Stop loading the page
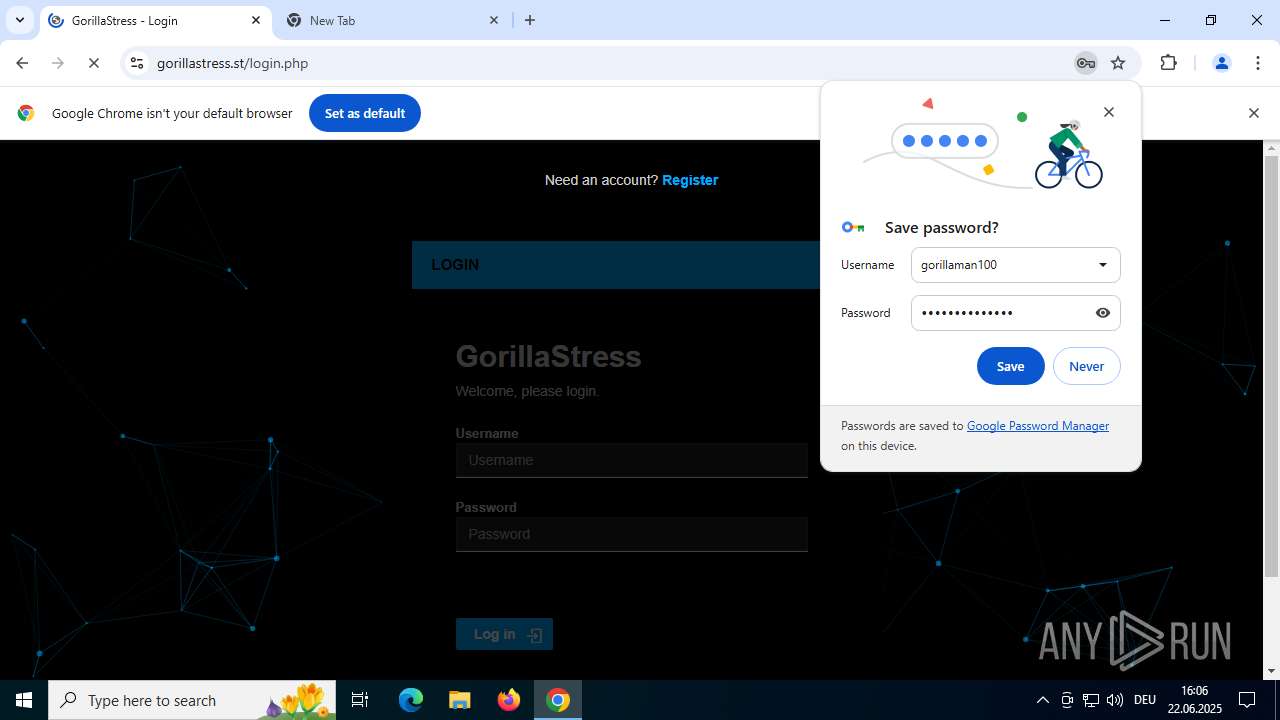Screen dimensions: 1280x720 (x=93, y=63)
